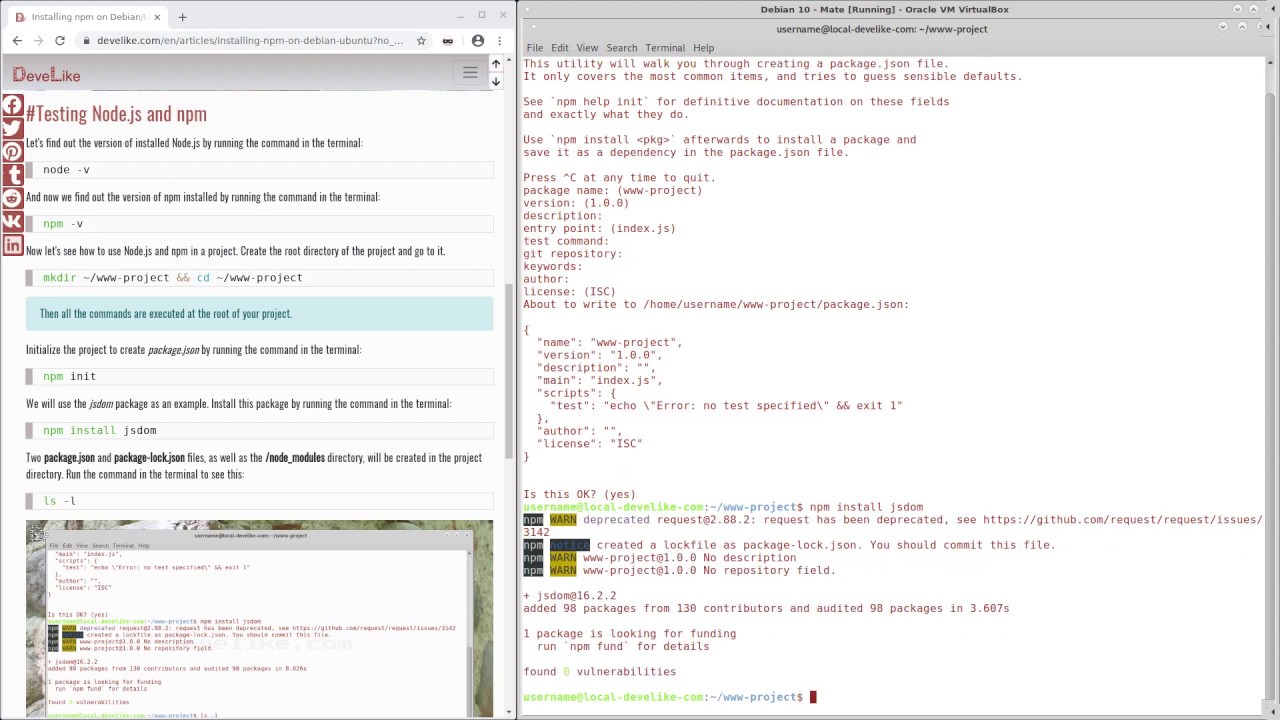Screen dimensions: 1280x720
Task: Click "found 0 vulnerabilities" in terminal
Action: pyautogui.click(x=600, y=672)
